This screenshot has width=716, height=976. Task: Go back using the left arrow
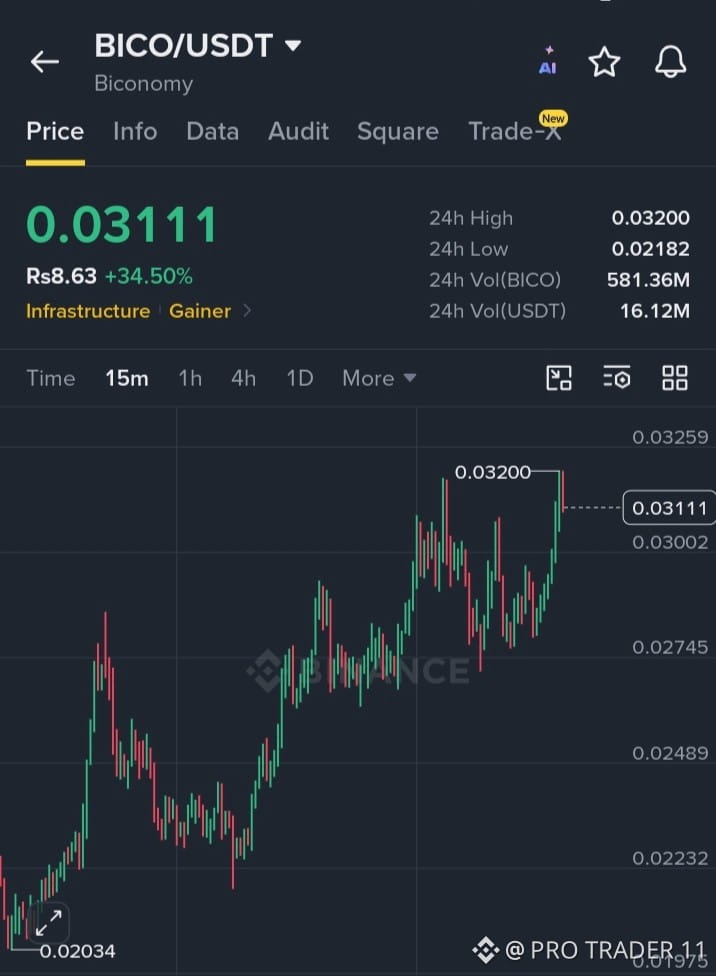click(x=45, y=62)
